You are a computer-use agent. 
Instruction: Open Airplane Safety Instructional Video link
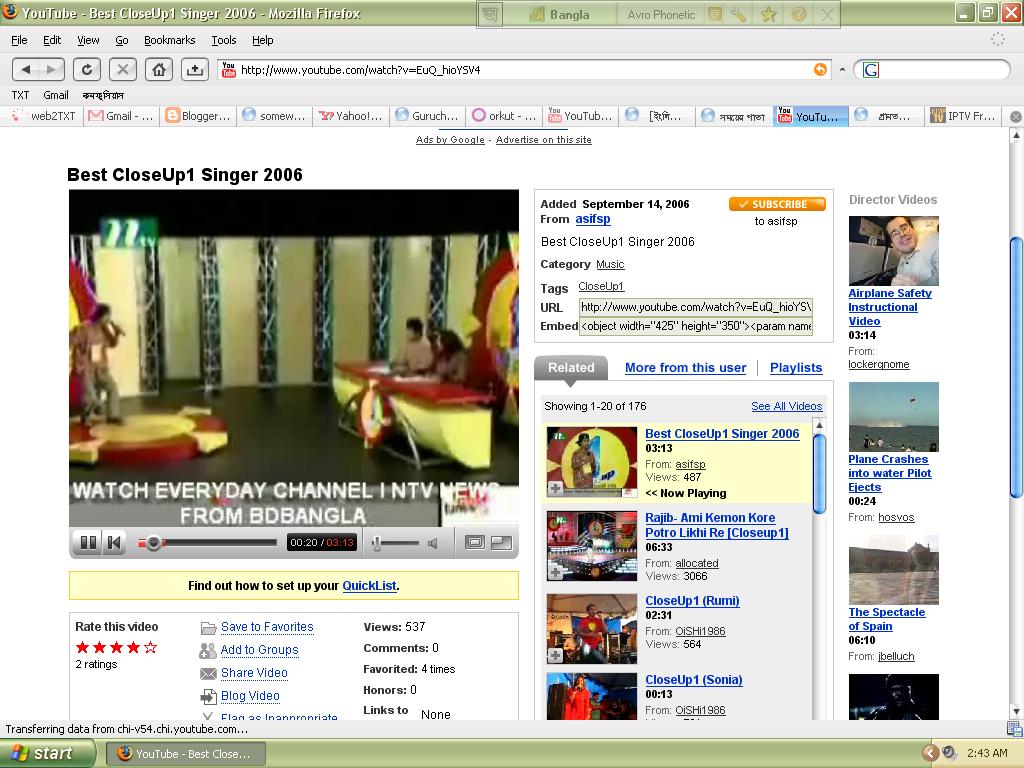889,307
